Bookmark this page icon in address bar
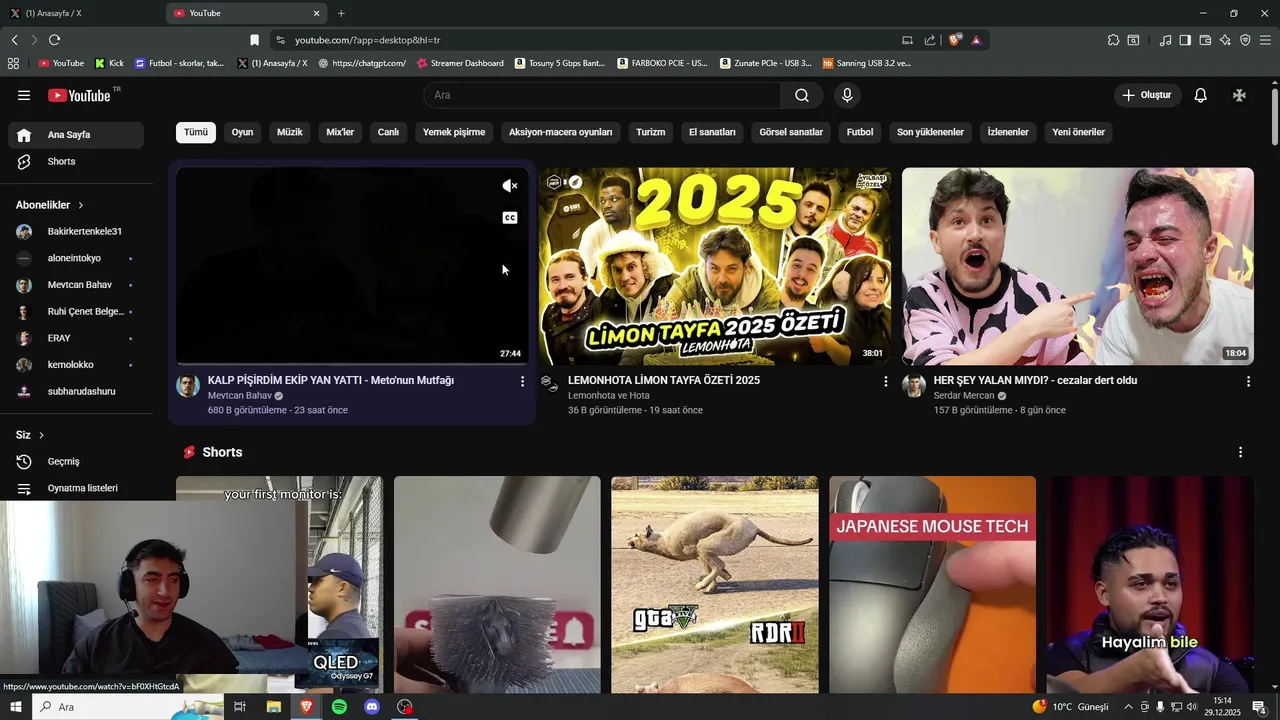This screenshot has width=1280, height=720. [x=254, y=40]
